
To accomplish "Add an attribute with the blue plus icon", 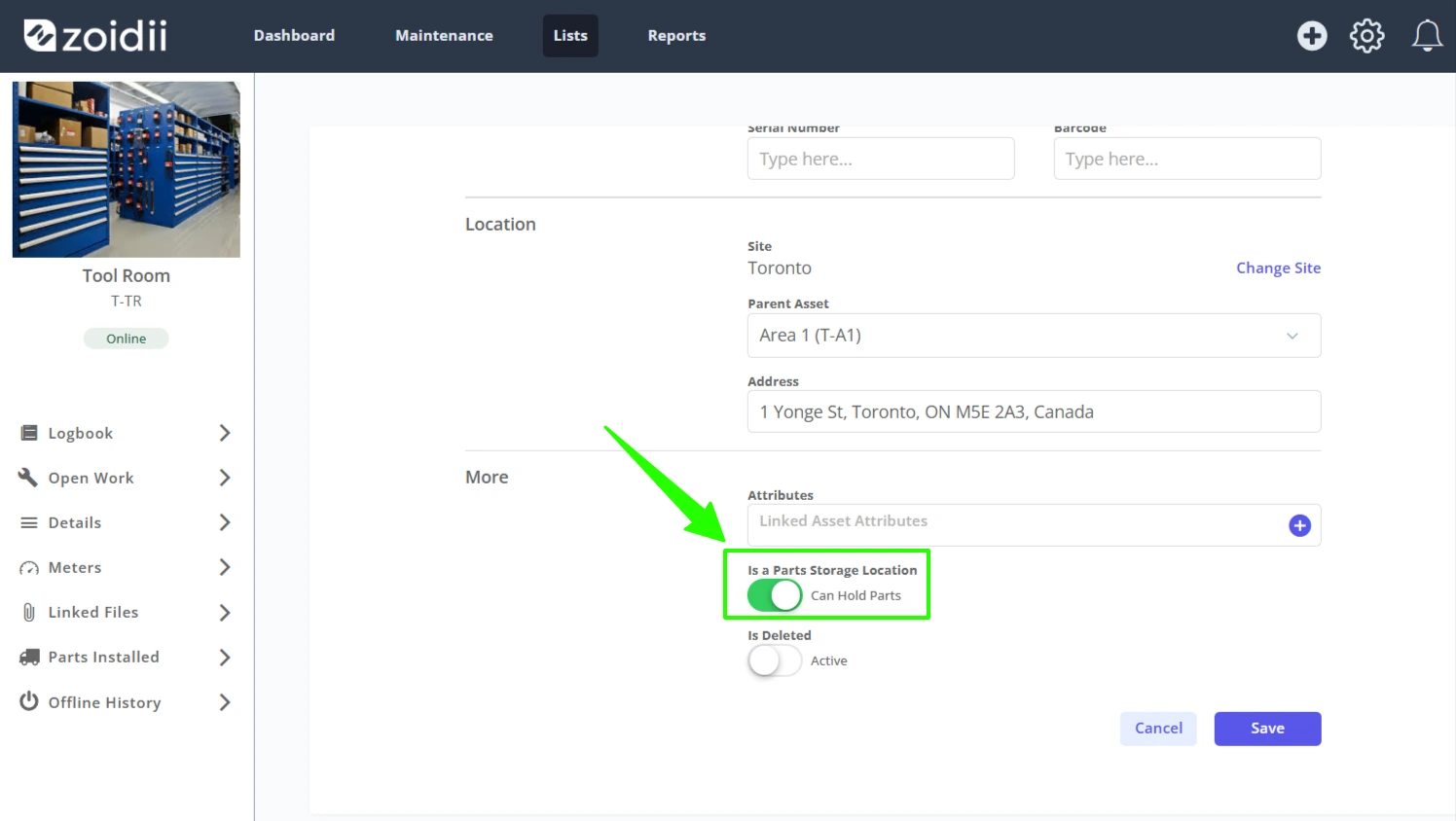I will tap(1299, 525).
